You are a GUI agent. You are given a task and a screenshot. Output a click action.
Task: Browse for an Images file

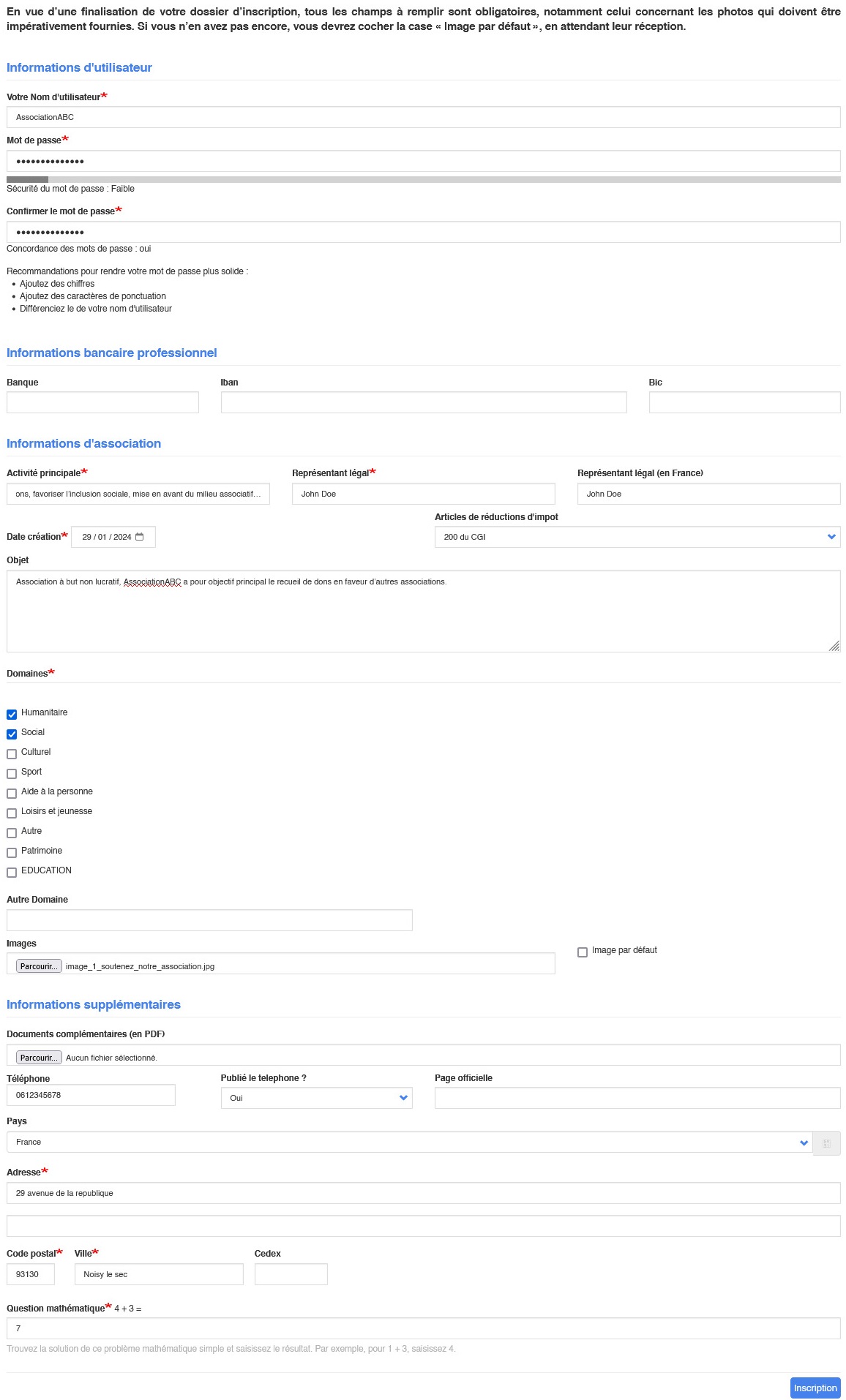coord(39,966)
